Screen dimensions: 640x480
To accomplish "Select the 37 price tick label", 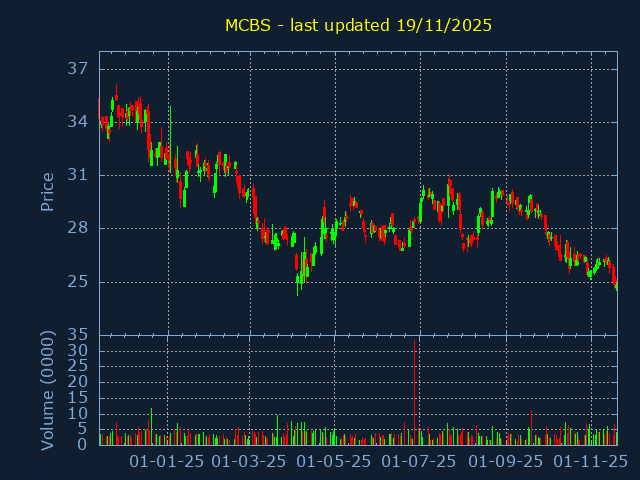I will click(x=78, y=69).
